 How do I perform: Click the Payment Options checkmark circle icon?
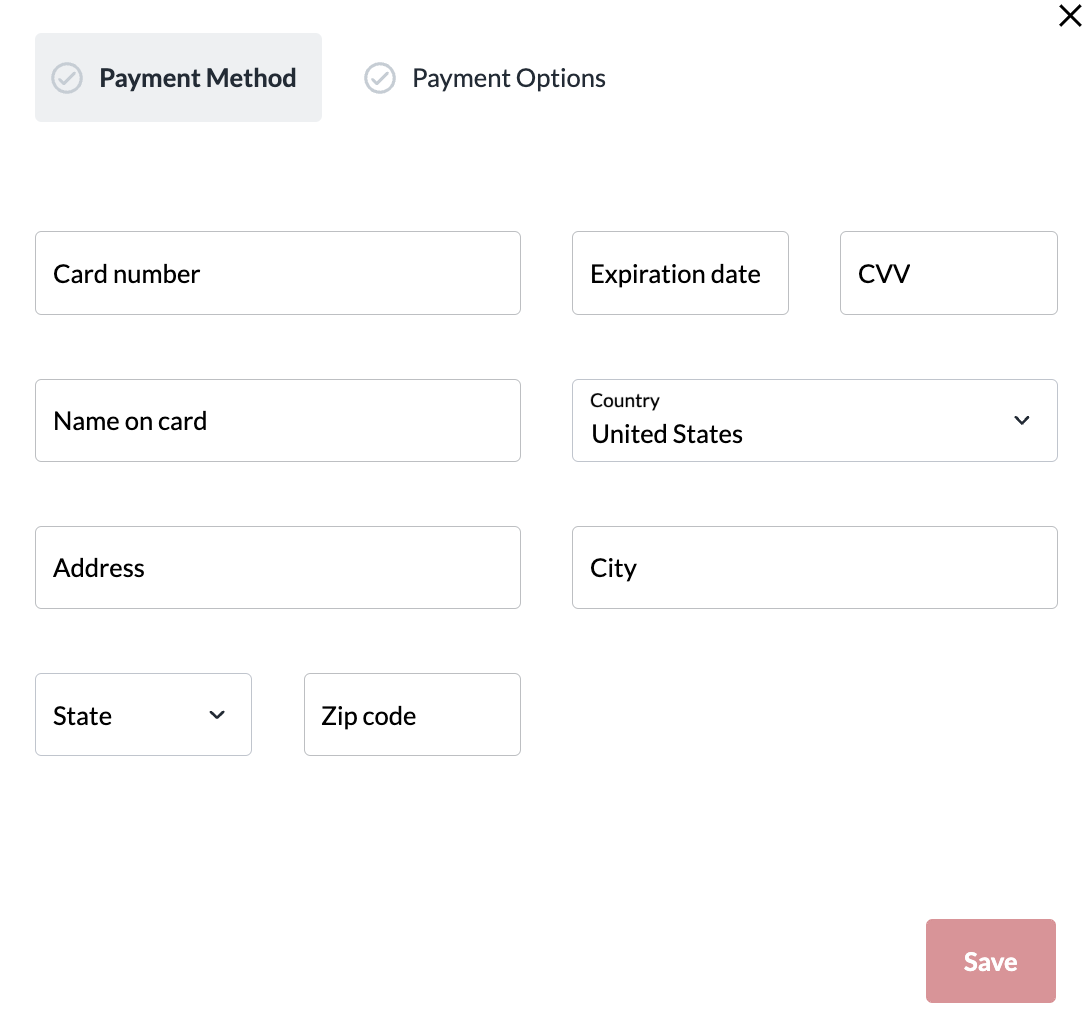pyautogui.click(x=380, y=78)
